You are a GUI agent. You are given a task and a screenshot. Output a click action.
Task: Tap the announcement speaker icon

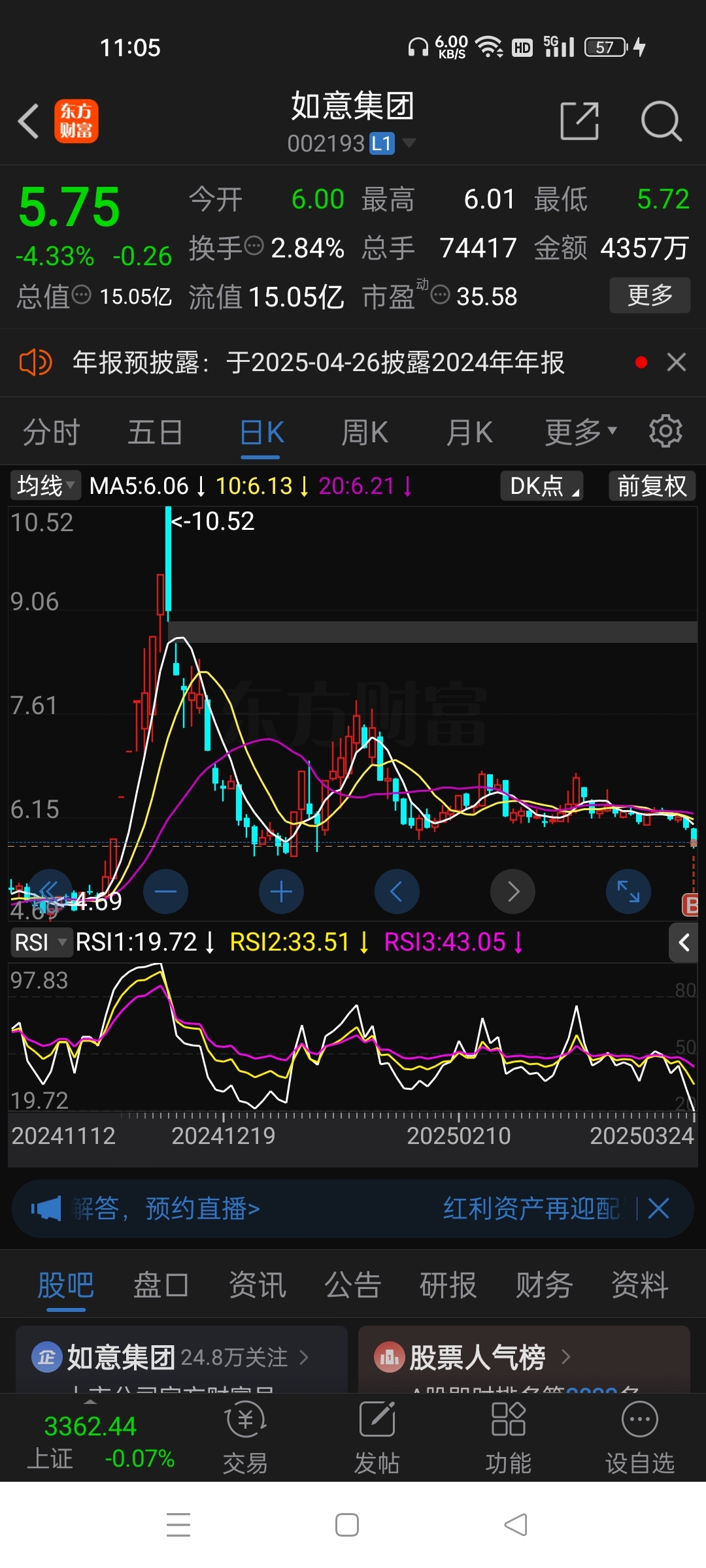pos(35,363)
